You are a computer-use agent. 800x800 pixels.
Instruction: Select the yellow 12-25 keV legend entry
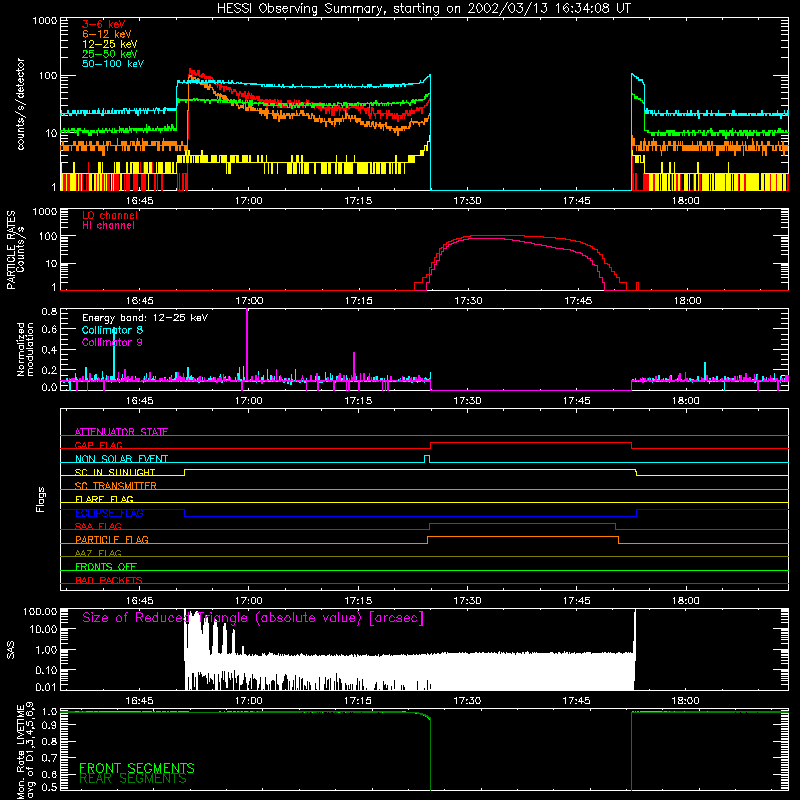110,44
